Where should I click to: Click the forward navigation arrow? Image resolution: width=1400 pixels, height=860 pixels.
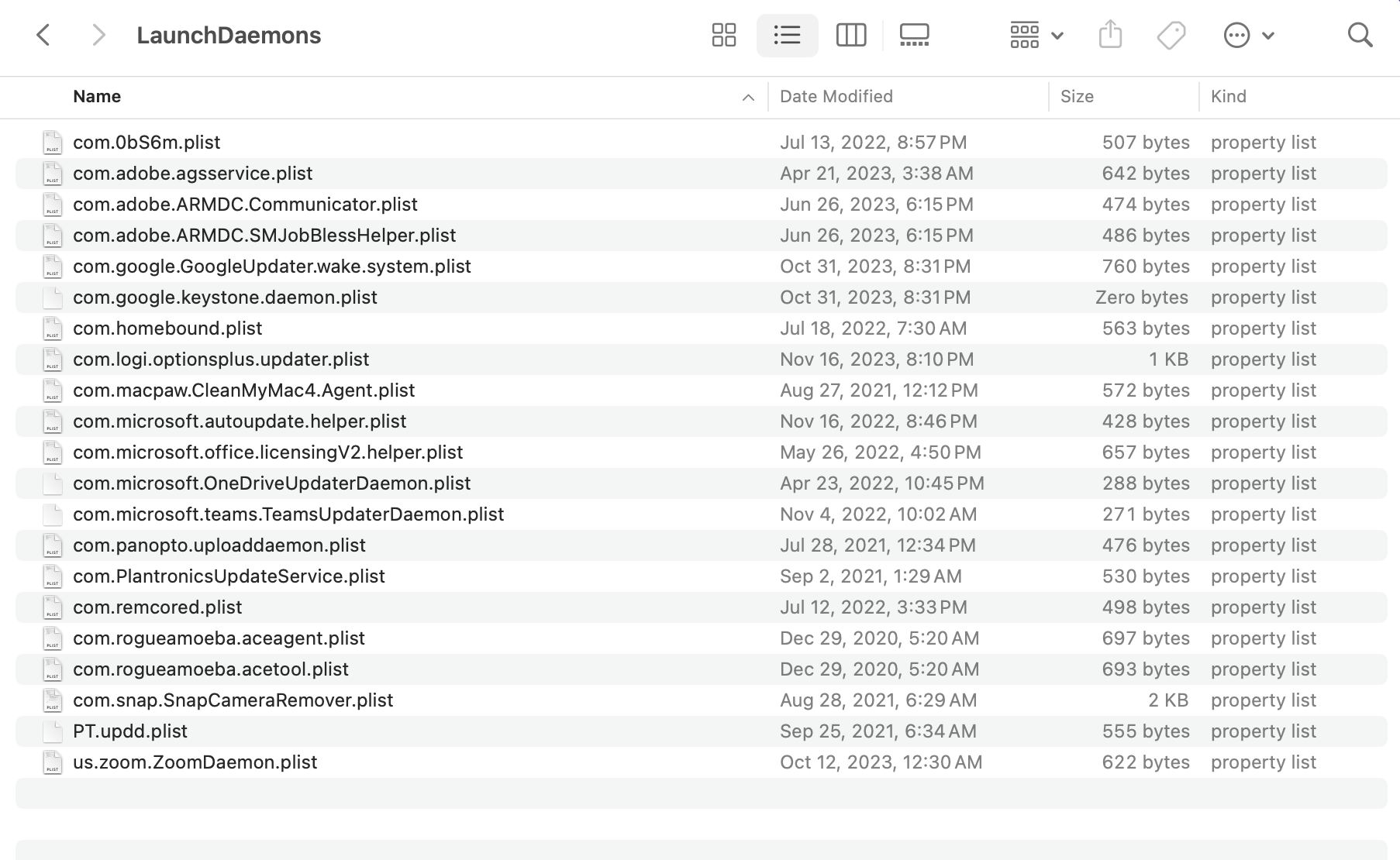[x=98, y=35]
